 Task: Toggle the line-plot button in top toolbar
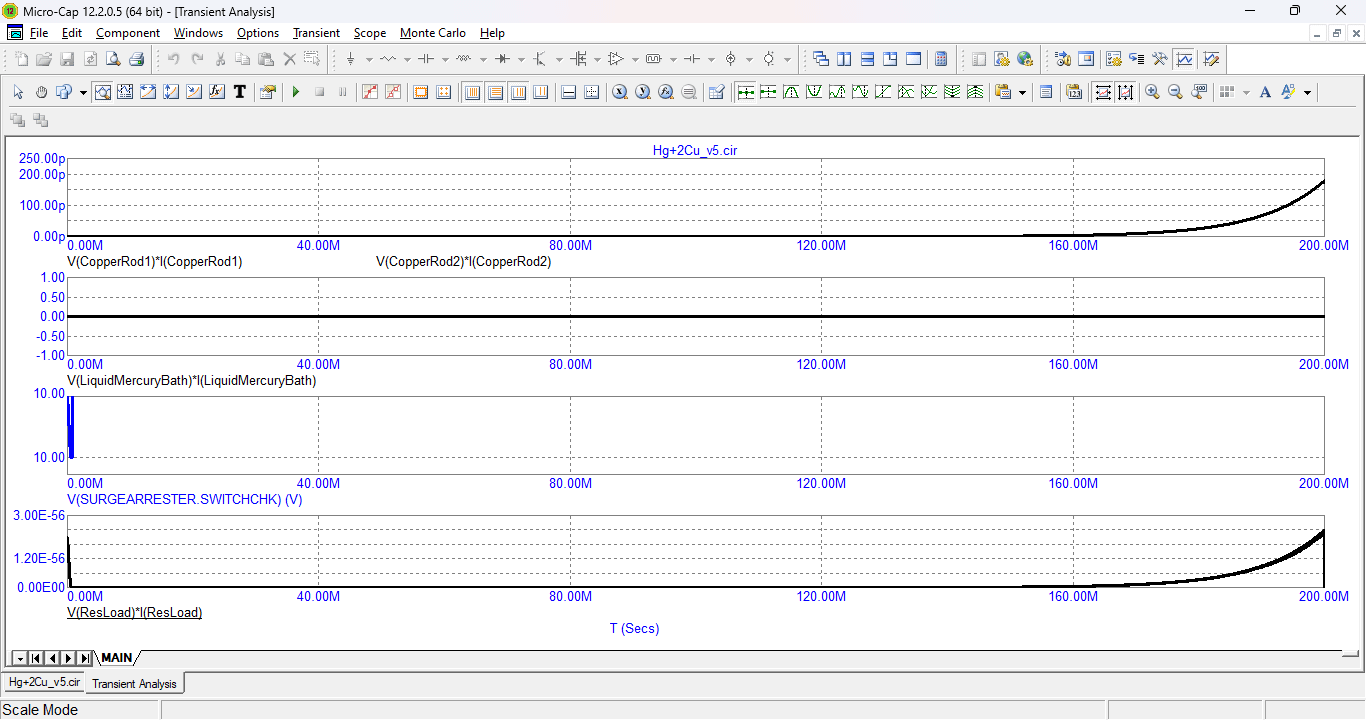click(1185, 59)
